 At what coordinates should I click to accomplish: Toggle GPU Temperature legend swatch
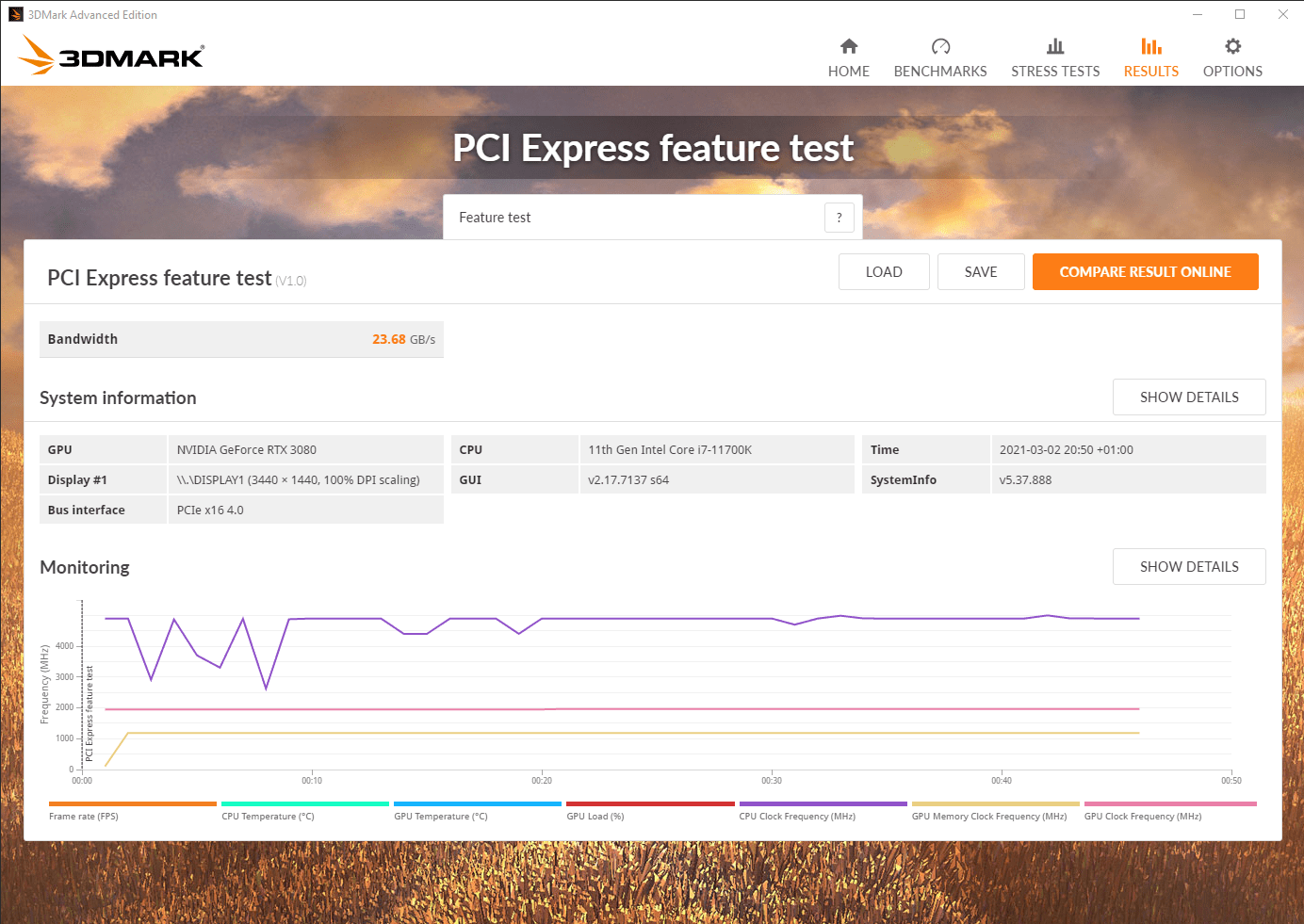click(x=478, y=804)
